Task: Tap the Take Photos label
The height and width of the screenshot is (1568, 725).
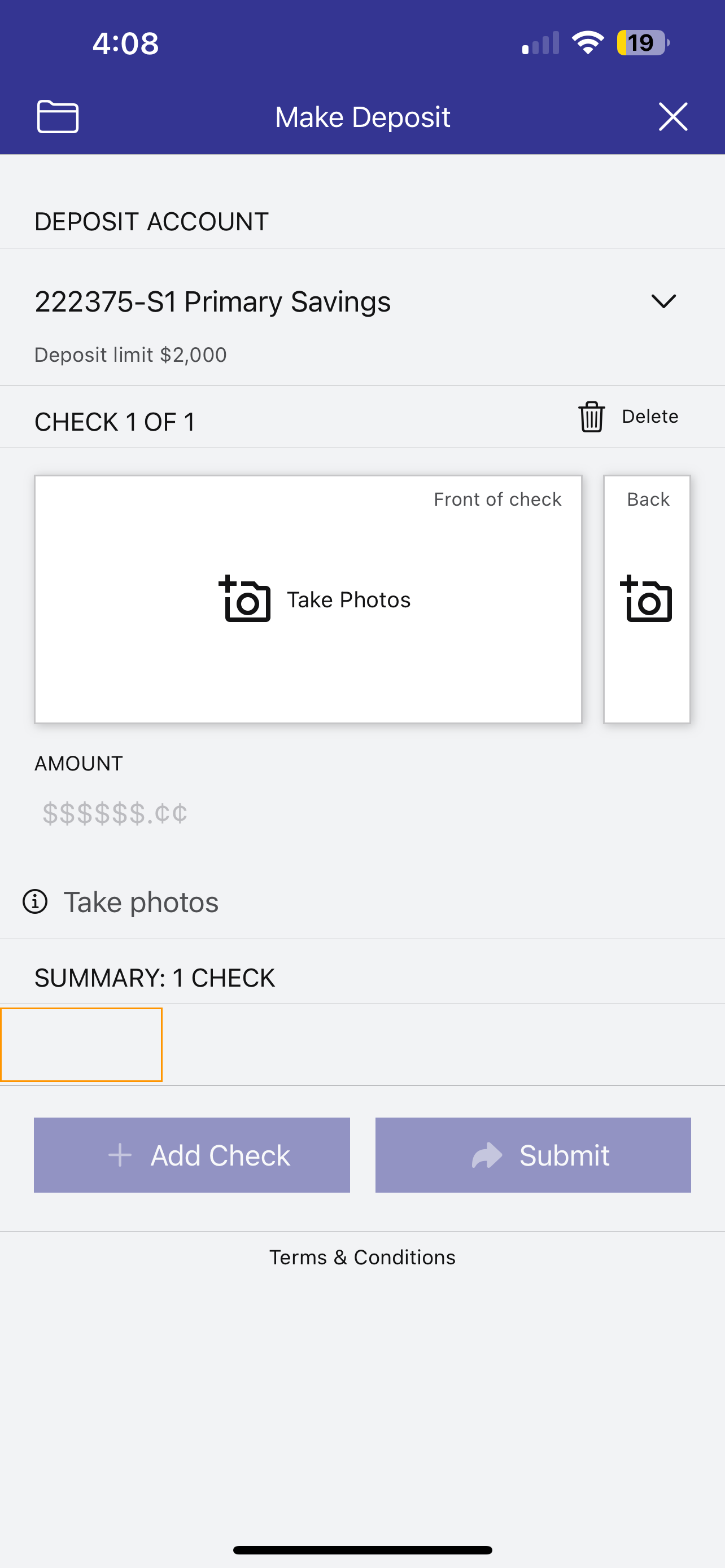Action: point(349,599)
